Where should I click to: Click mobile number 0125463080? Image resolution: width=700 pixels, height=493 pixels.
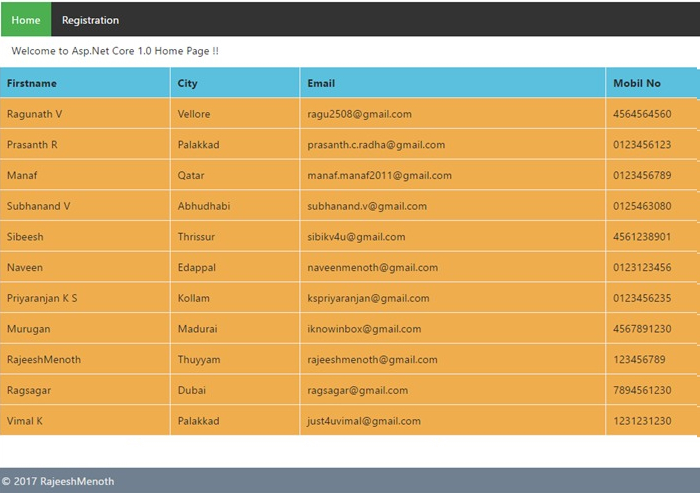coord(642,206)
